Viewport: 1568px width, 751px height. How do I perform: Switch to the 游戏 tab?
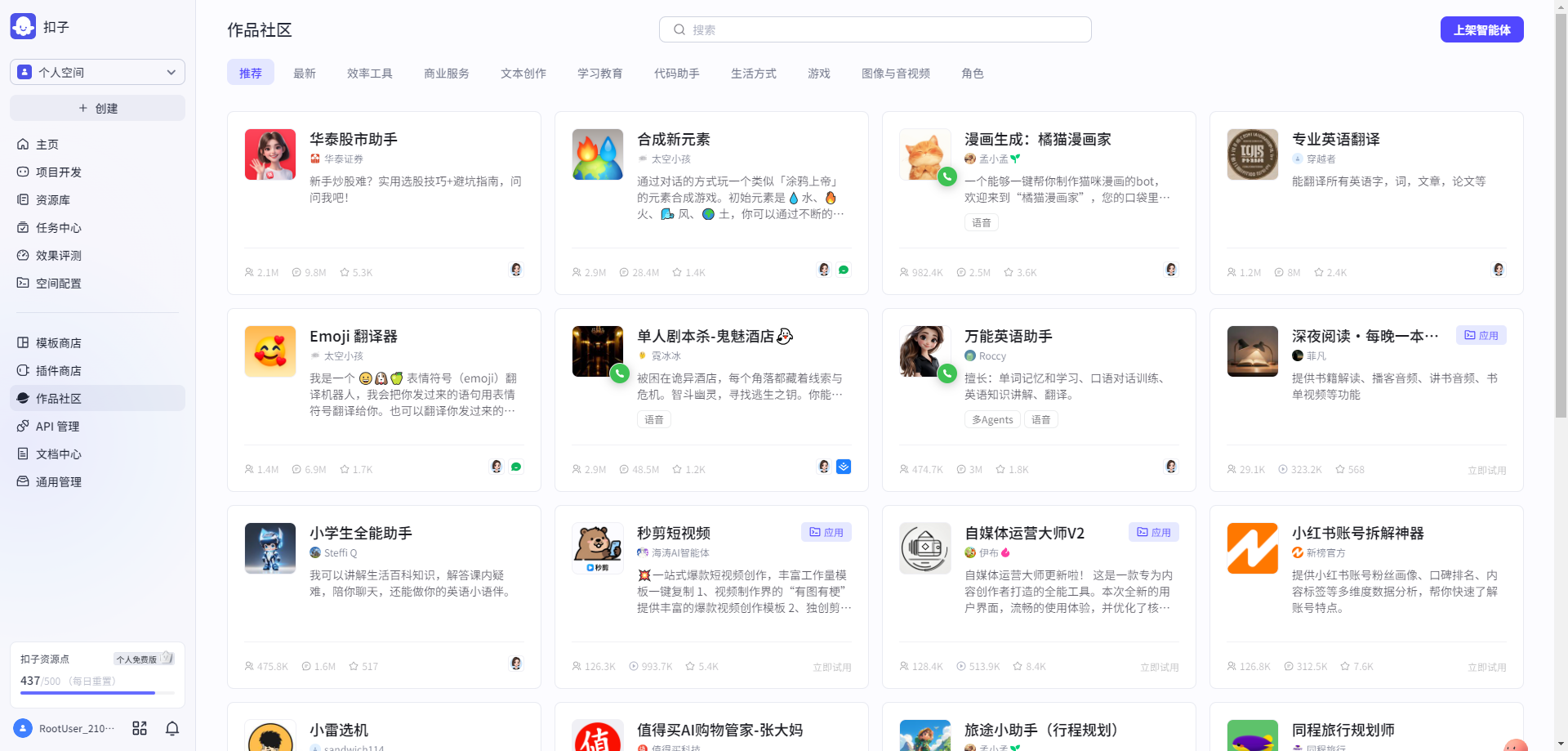pos(819,73)
